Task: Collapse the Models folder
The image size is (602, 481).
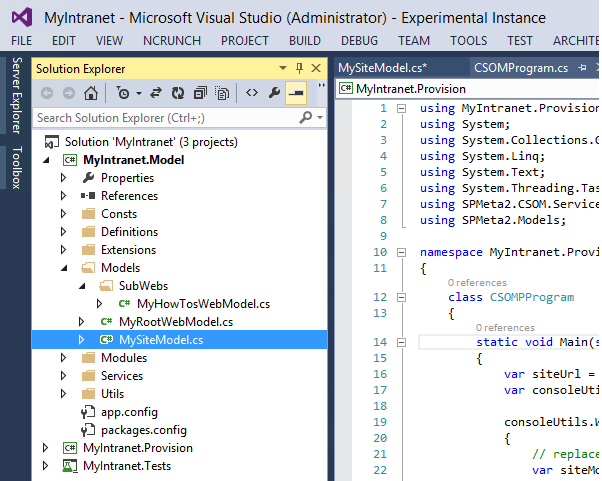Action: [x=64, y=268]
